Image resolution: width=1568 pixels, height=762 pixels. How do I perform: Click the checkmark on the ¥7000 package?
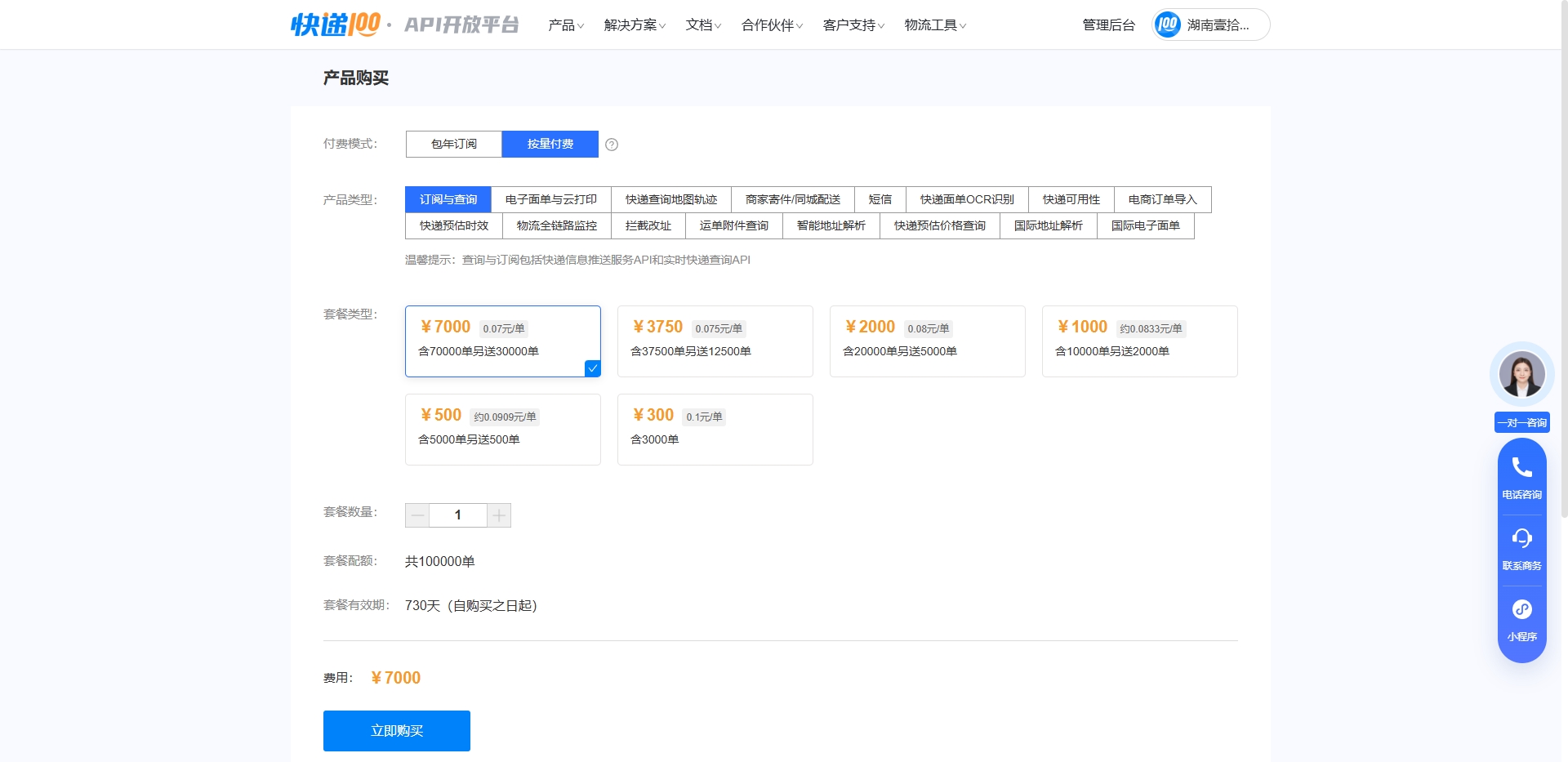click(x=593, y=368)
